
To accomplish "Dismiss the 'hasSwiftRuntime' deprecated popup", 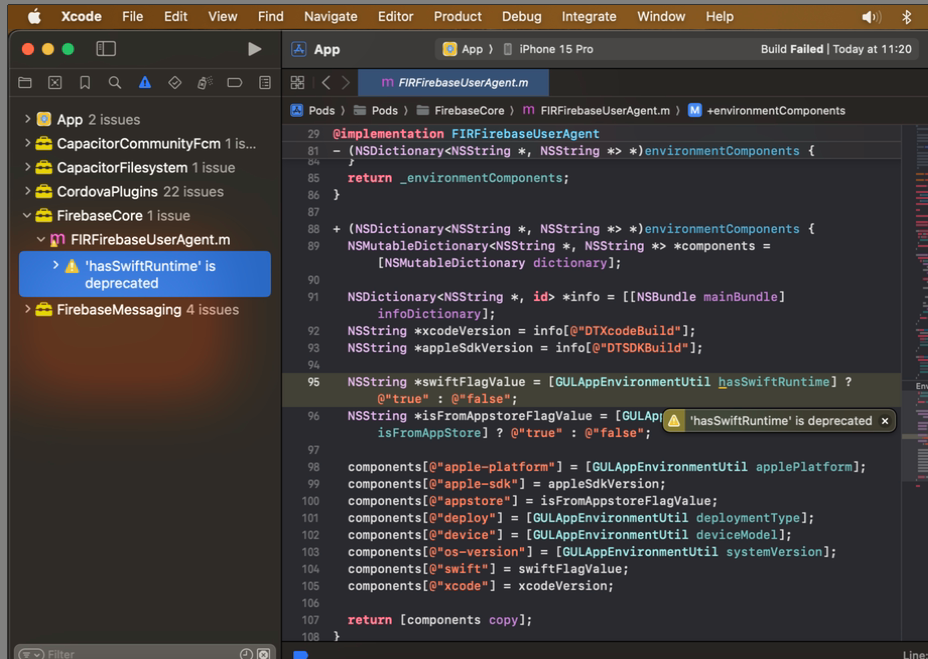I will 885,421.
